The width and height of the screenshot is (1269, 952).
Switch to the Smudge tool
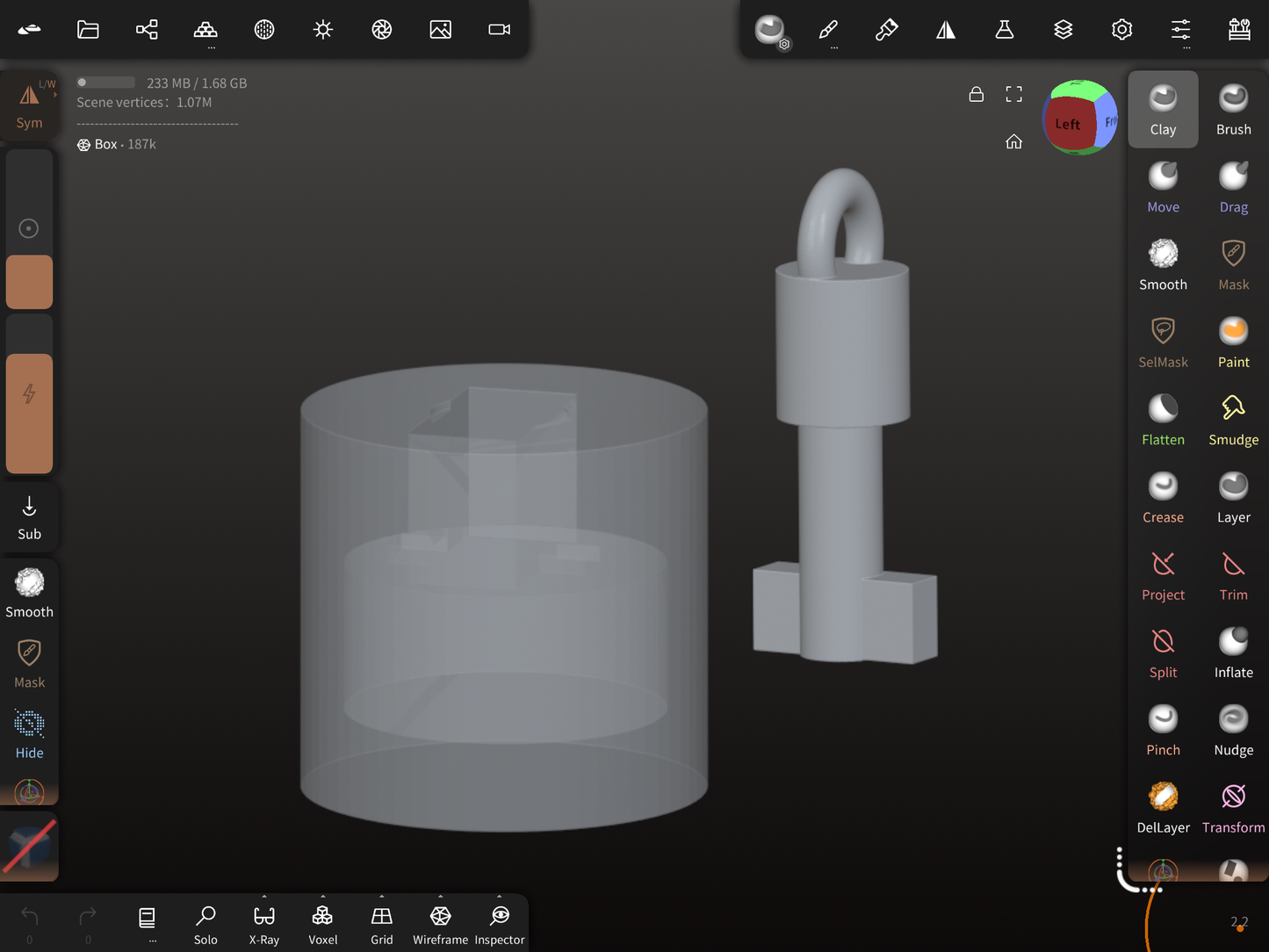point(1233,419)
